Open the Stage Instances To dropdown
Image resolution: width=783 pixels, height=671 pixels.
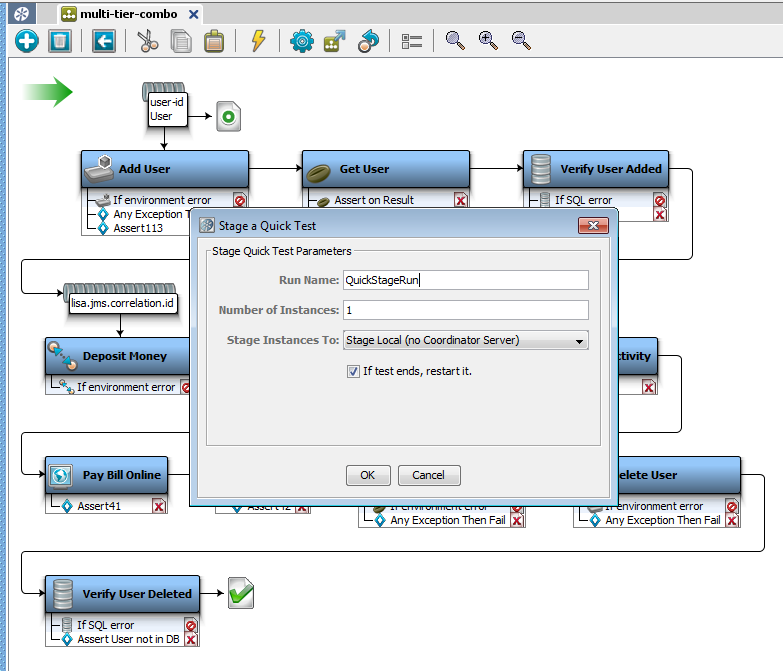pos(465,340)
